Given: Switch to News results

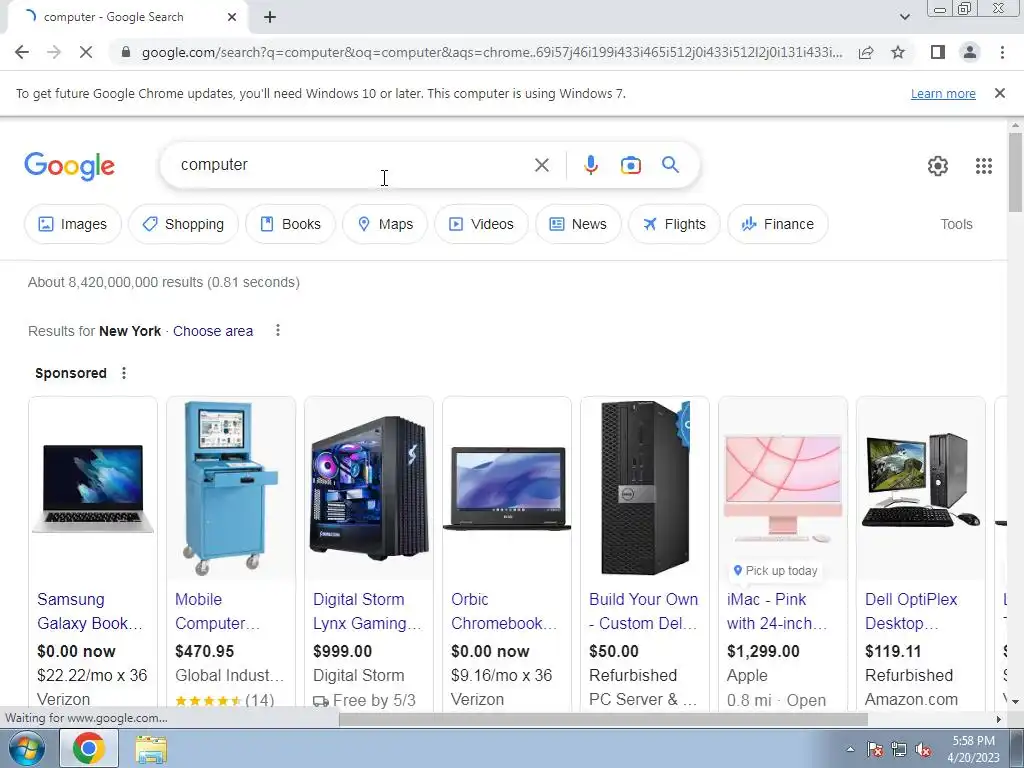Looking at the screenshot, I should pyautogui.click(x=578, y=224).
